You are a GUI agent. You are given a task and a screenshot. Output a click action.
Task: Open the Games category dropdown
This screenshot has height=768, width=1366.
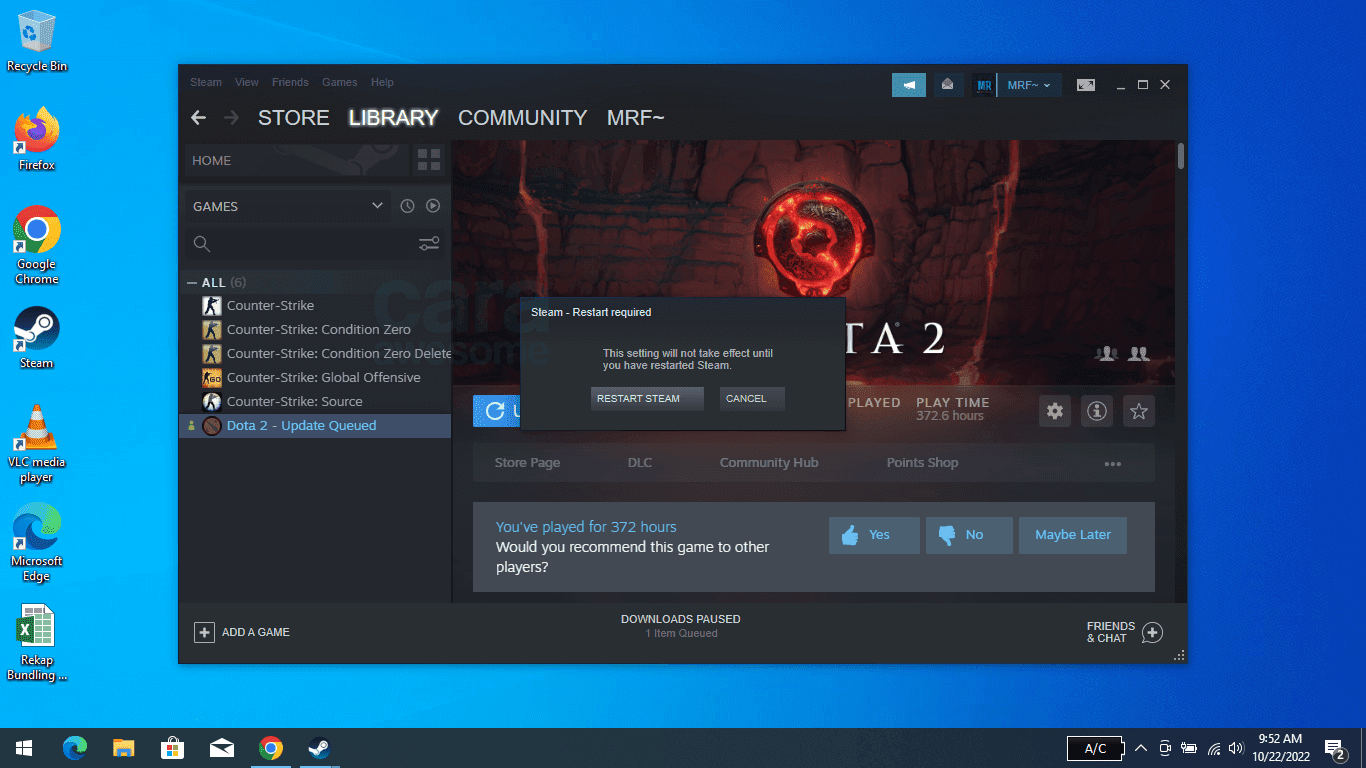tap(288, 206)
